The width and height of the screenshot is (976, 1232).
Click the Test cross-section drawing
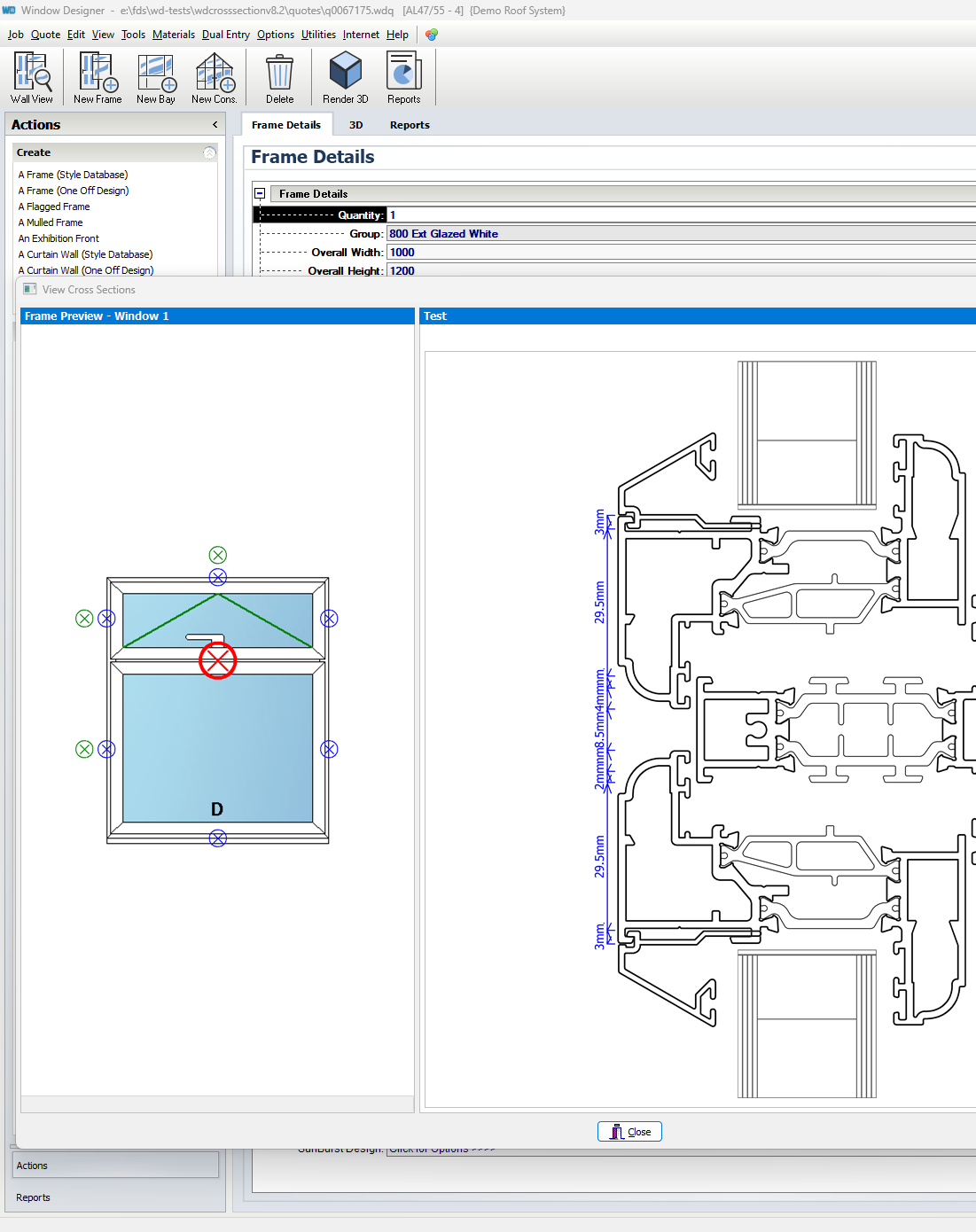click(x=700, y=729)
